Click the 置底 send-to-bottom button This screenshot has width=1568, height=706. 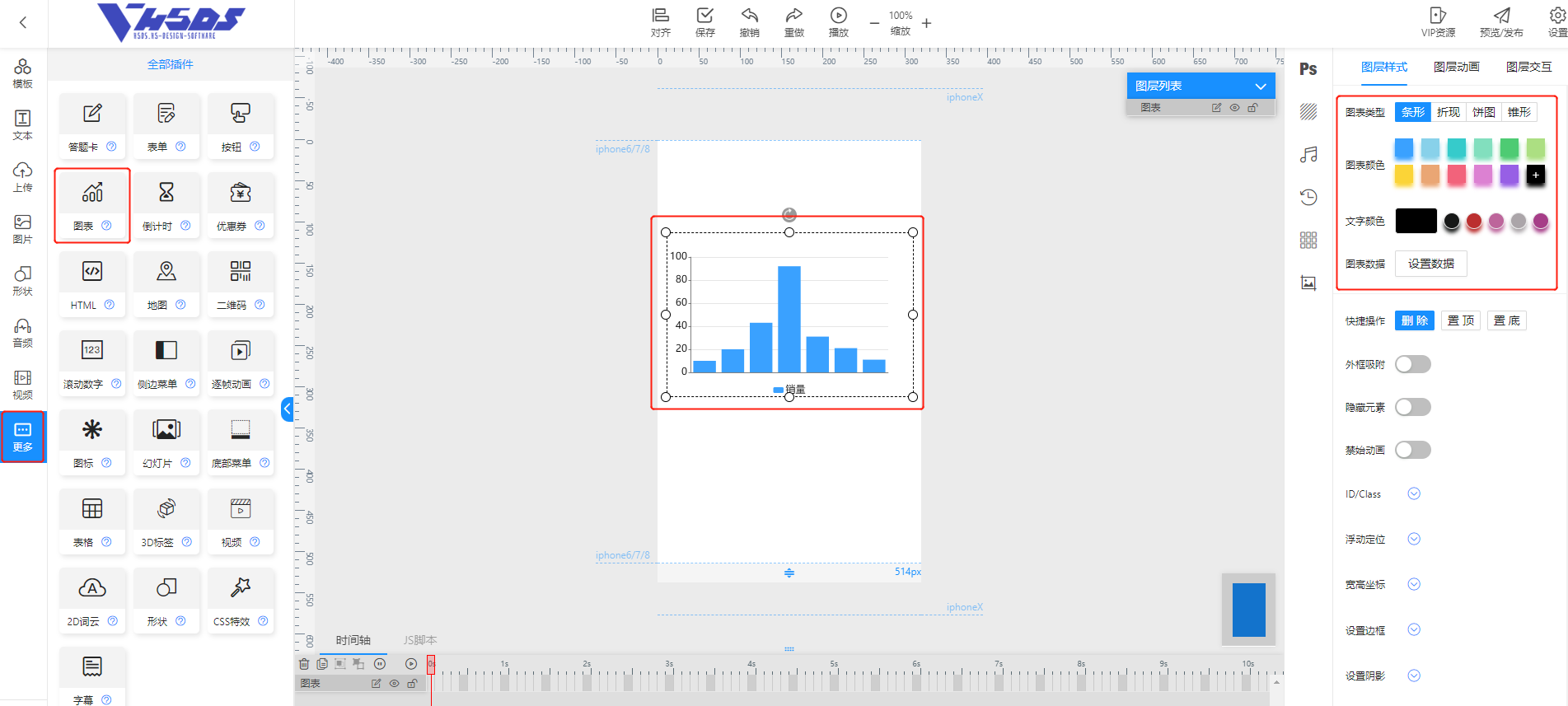point(1507,320)
